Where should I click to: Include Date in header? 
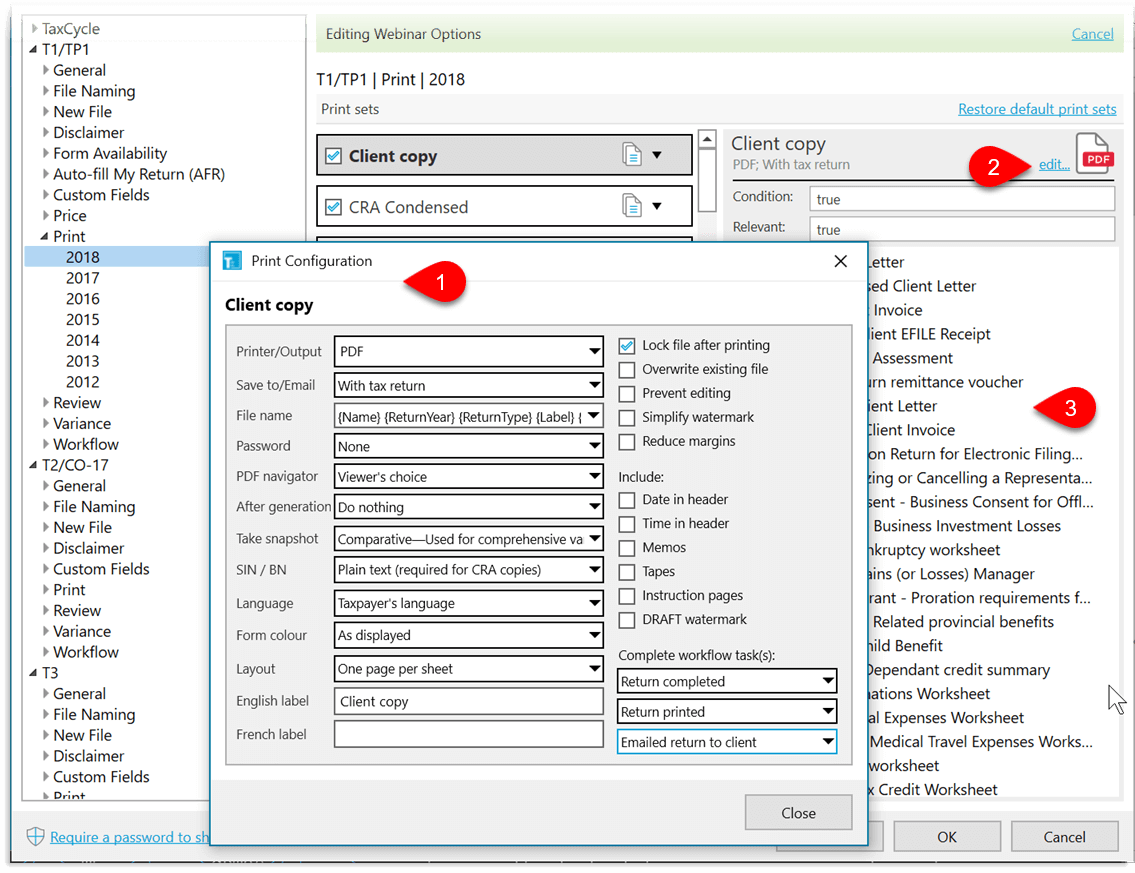click(627, 500)
